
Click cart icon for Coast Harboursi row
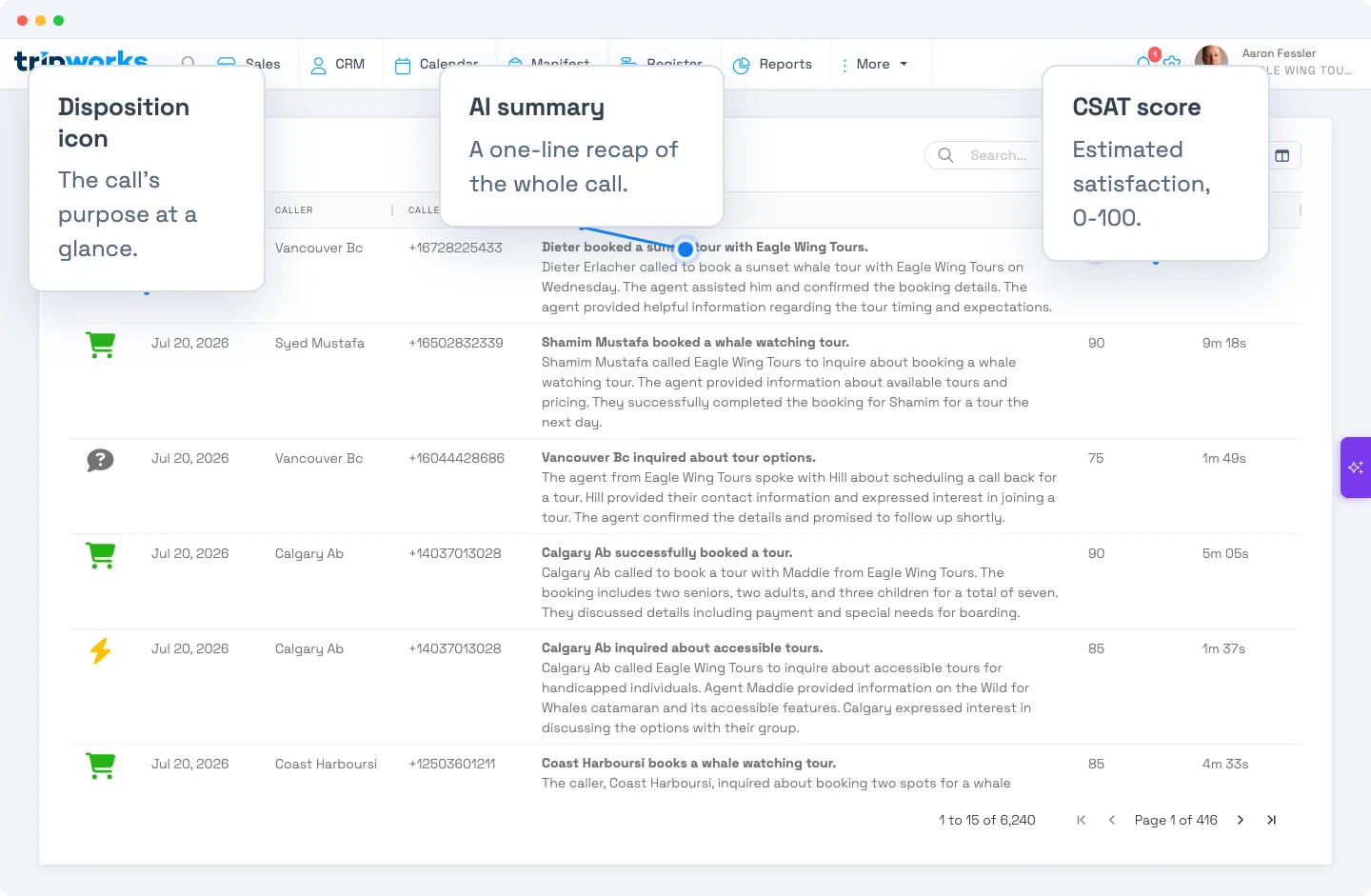(101, 766)
